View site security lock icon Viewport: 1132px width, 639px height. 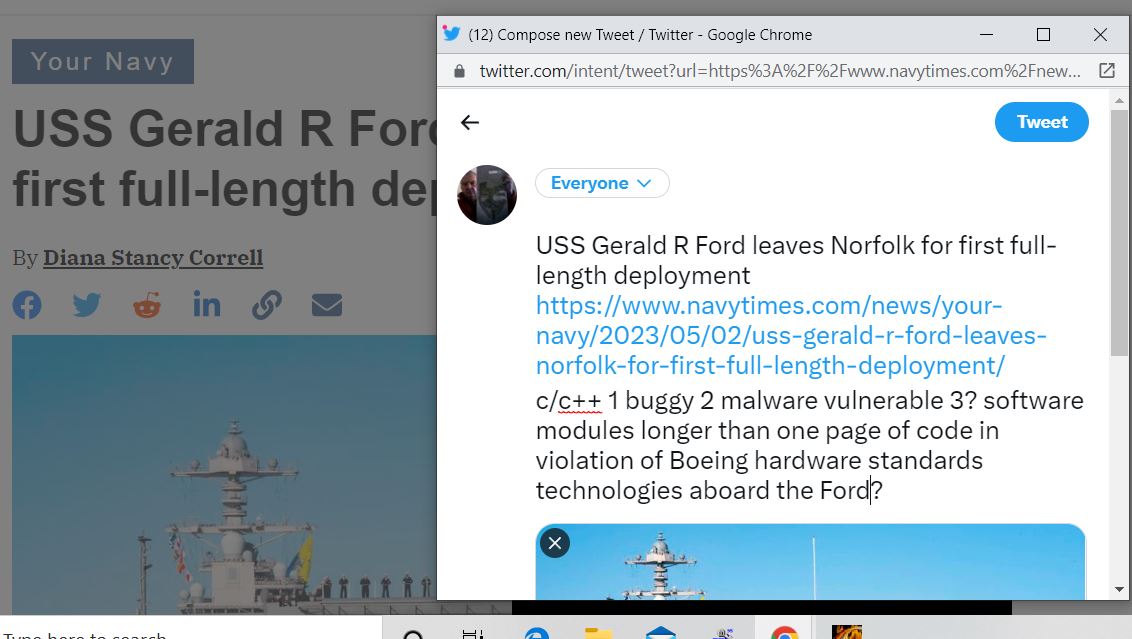tap(459, 71)
